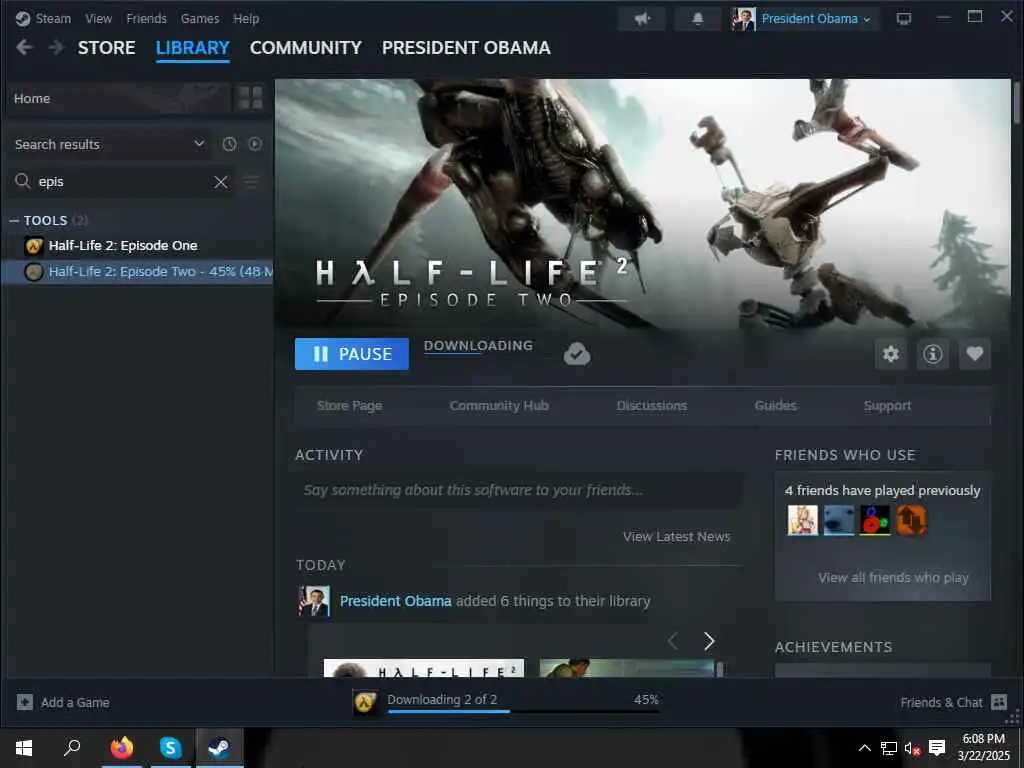Screen dimensions: 1024x768
Task: Open manage gear settings icon
Action: (x=891, y=354)
